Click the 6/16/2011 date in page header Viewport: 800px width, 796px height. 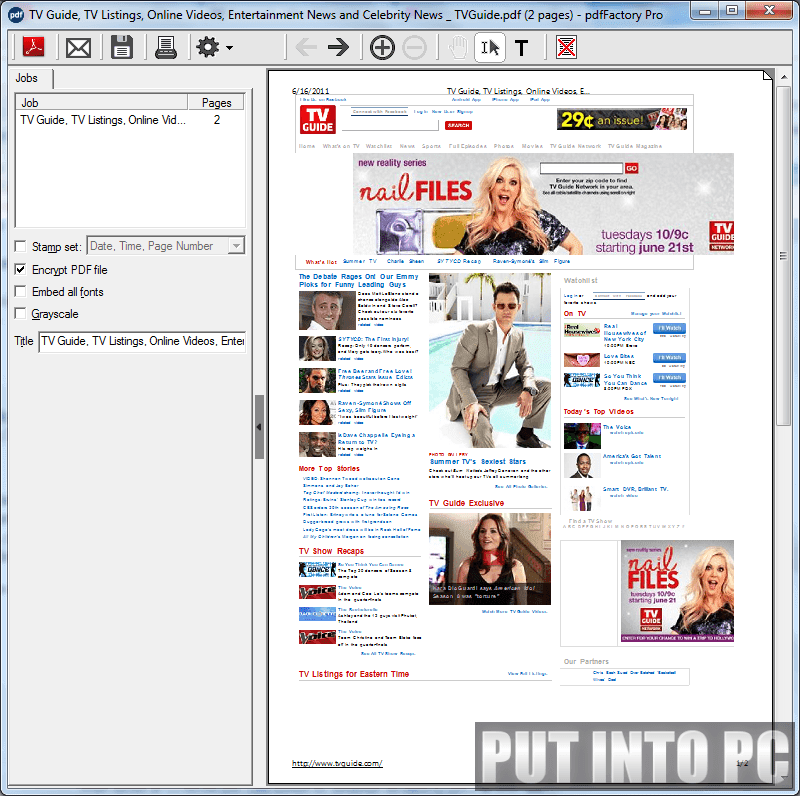pos(310,91)
